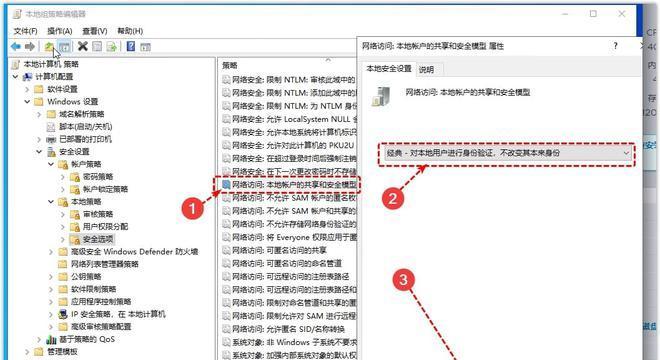Click the Back arrow toolbar icon
The height and width of the screenshot is (360, 660).
pos(16,46)
